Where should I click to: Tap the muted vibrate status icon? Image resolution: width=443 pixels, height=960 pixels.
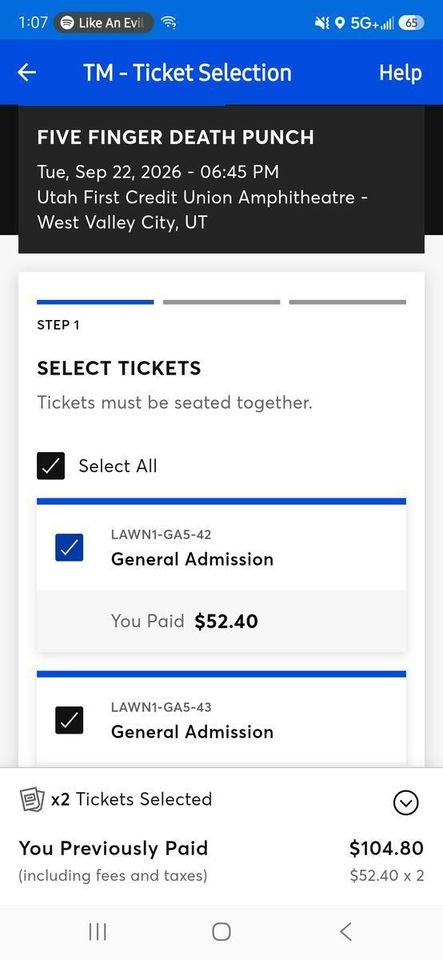pyautogui.click(x=322, y=23)
